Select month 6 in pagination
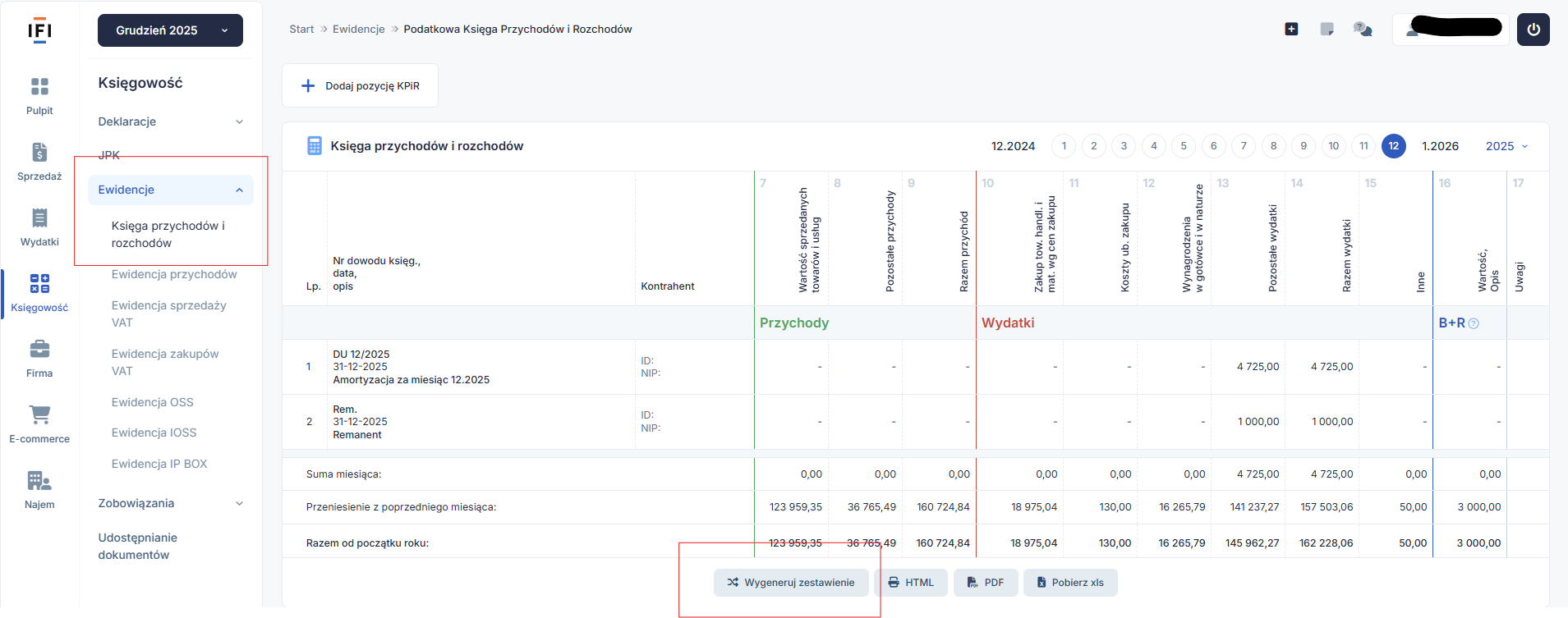Image resolution: width=1568 pixels, height=618 pixels. click(1213, 146)
